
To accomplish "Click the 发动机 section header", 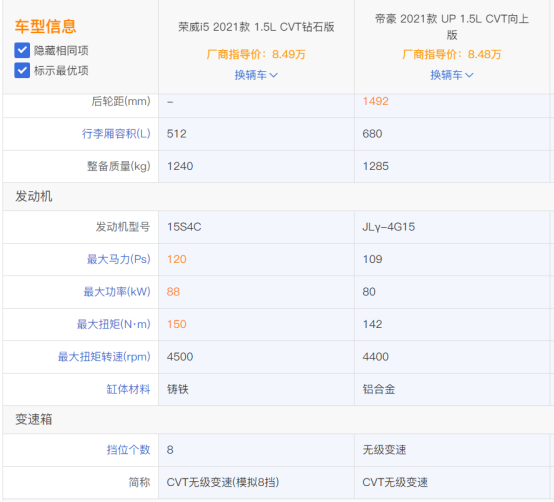I will click(34, 196).
